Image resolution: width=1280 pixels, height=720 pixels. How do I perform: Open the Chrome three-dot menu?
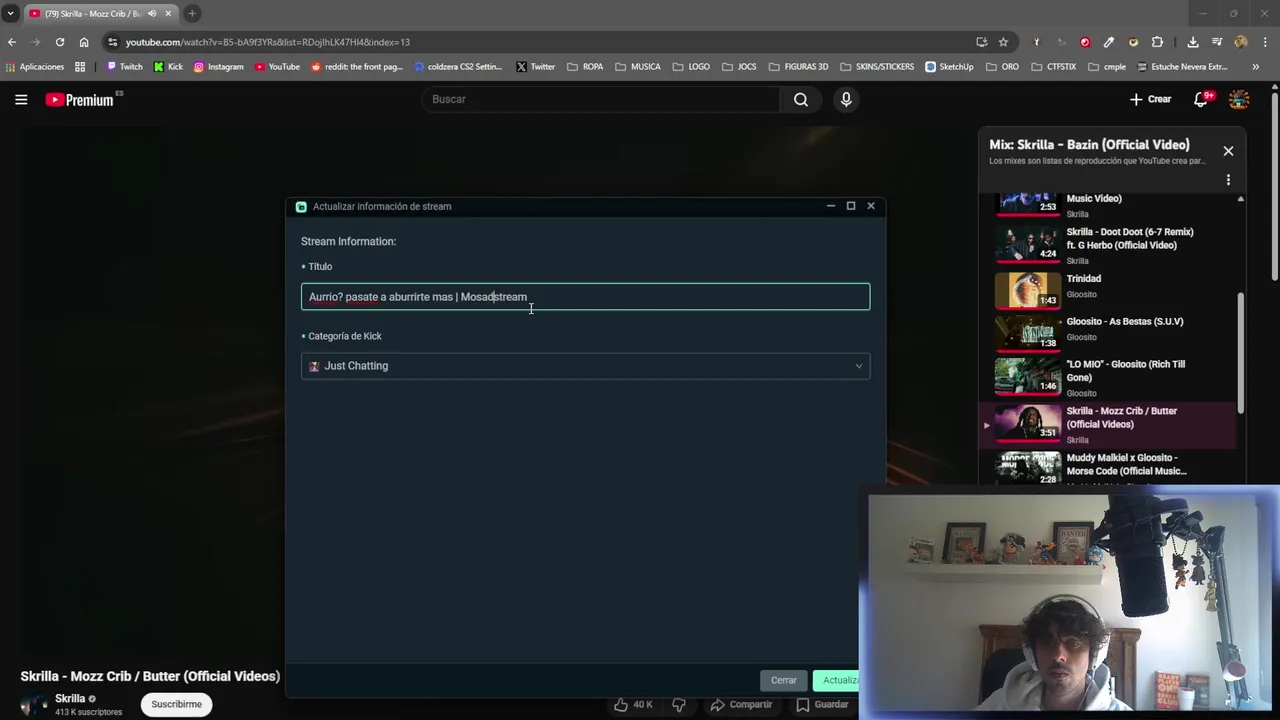pyautogui.click(x=1263, y=42)
